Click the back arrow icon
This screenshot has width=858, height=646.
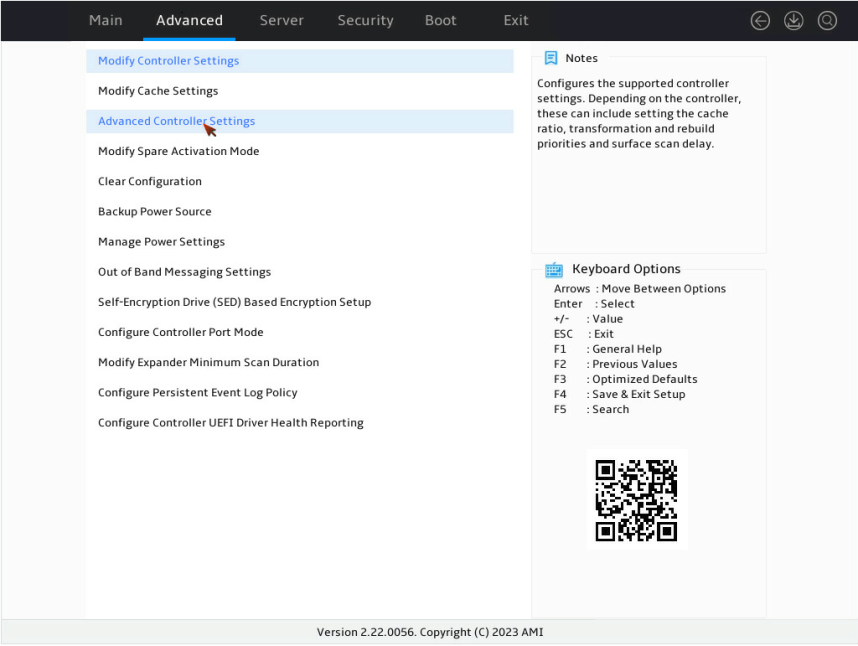(760, 21)
